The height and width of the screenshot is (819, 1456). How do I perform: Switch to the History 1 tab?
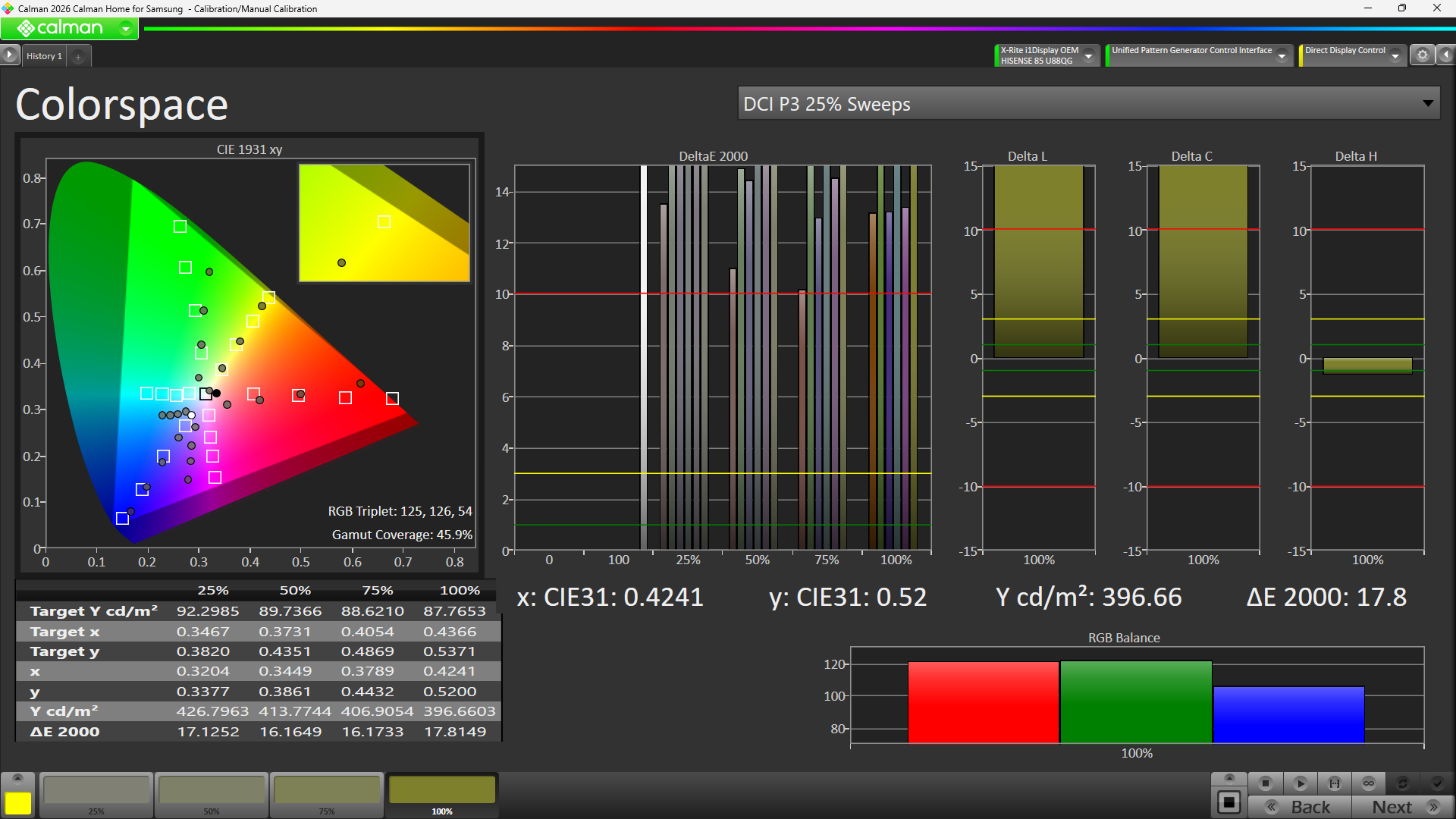(44, 56)
